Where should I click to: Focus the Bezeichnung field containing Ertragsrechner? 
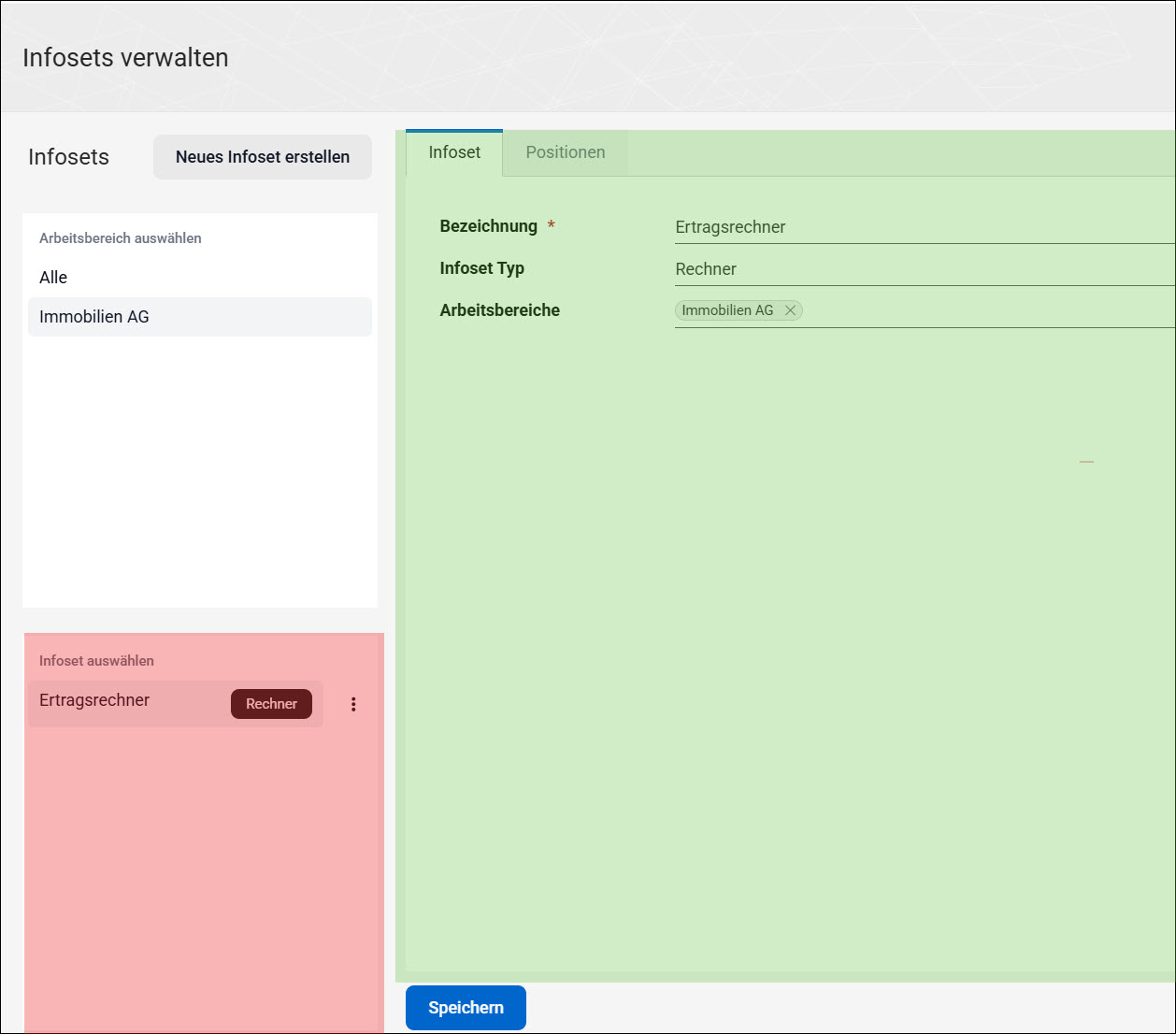925,227
